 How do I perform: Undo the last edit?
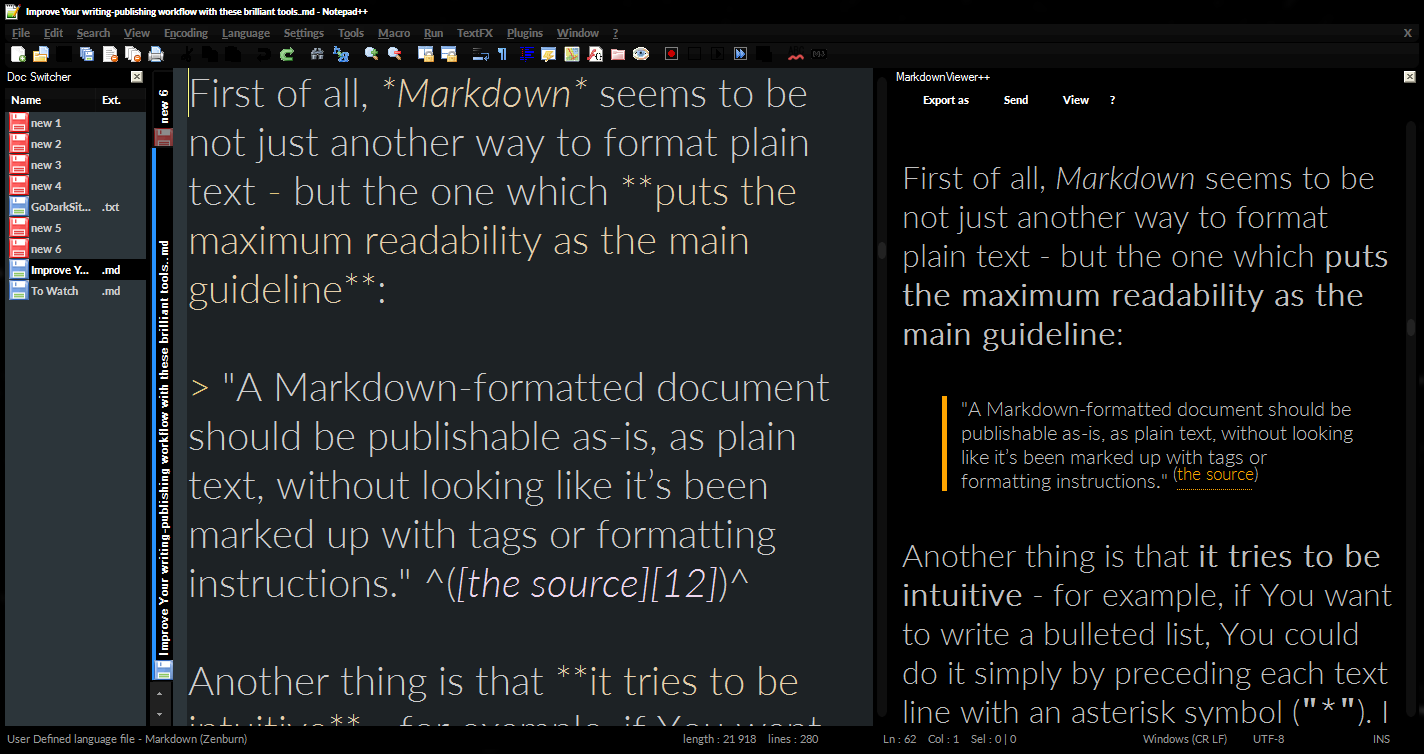[x=262, y=53]
